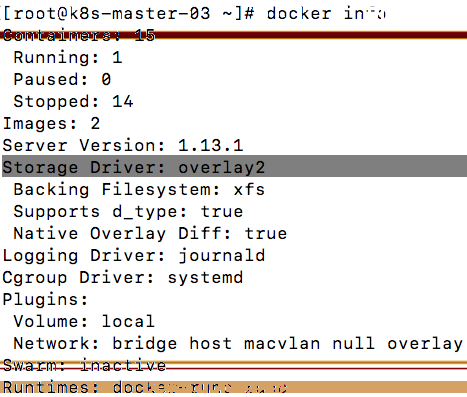Click the Running: 1 line
467x397 pixels.
68,57
